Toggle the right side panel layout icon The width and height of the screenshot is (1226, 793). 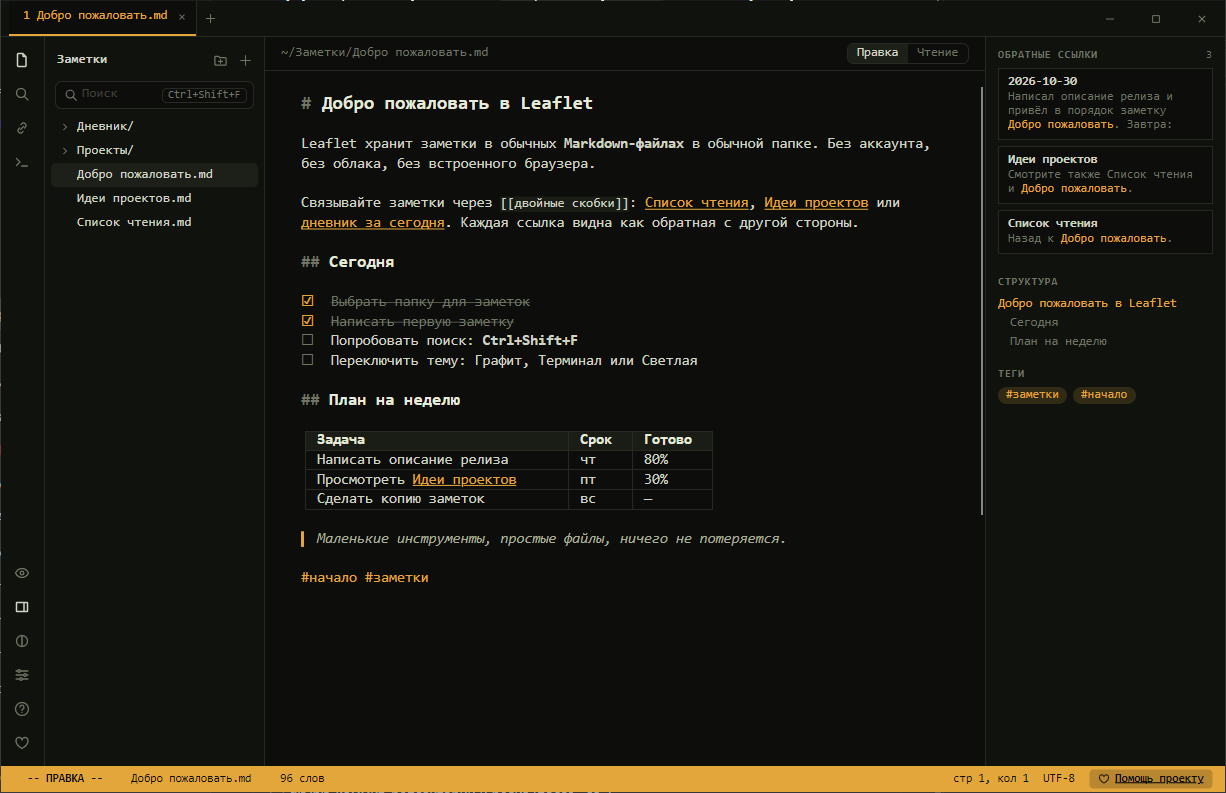coord(22,607)
